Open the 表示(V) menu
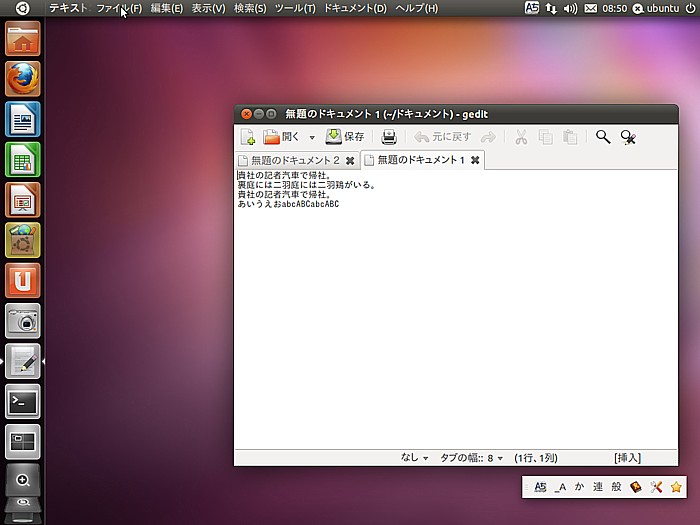The width and height of the screenshot is (700, 525). 208,8
